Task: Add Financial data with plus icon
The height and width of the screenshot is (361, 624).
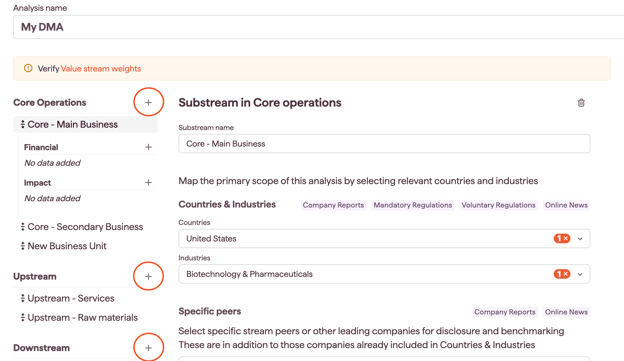Action: (x=148, y=147)
